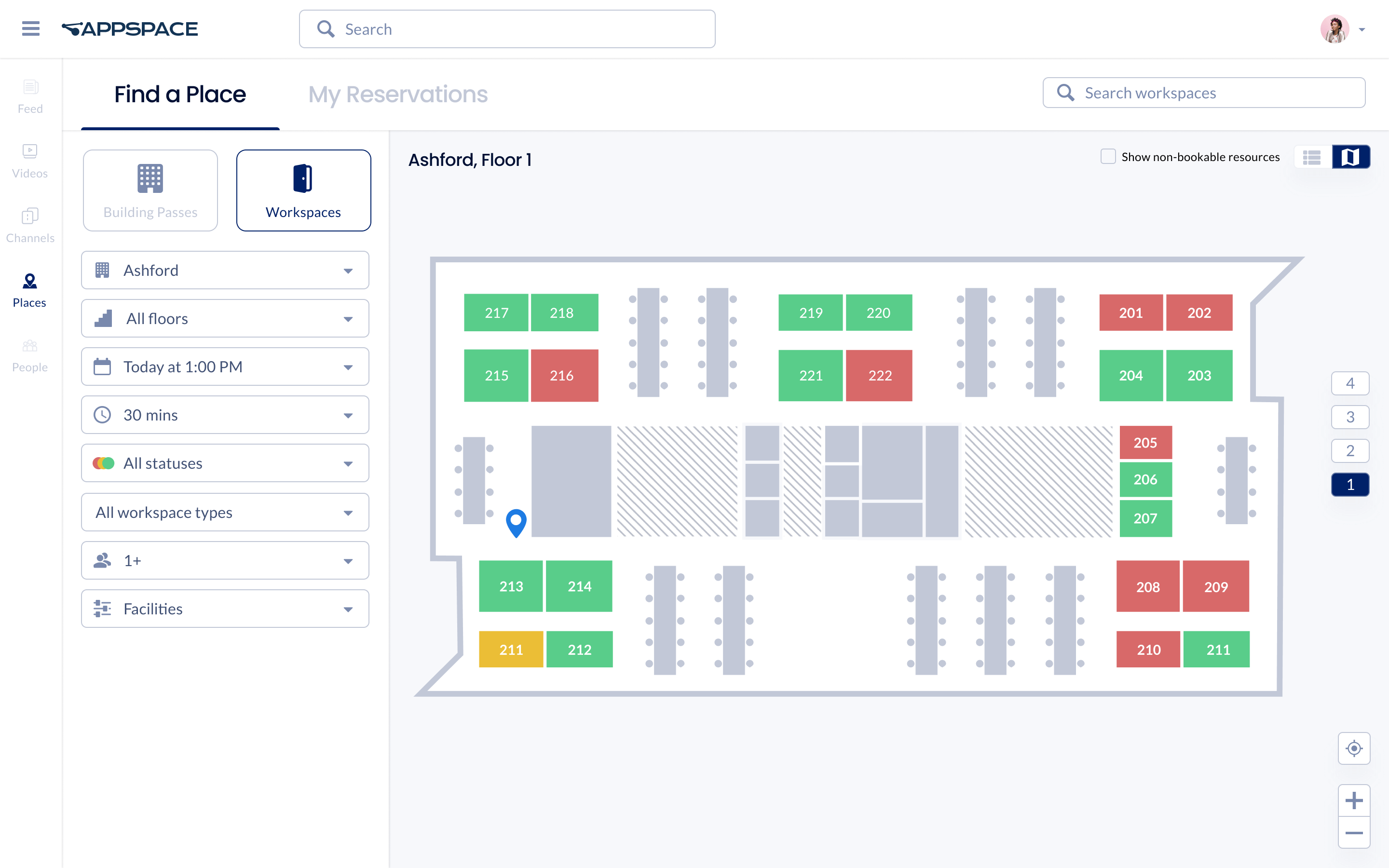
Task: Switch to map view toggle
Action: point(1350,157)
